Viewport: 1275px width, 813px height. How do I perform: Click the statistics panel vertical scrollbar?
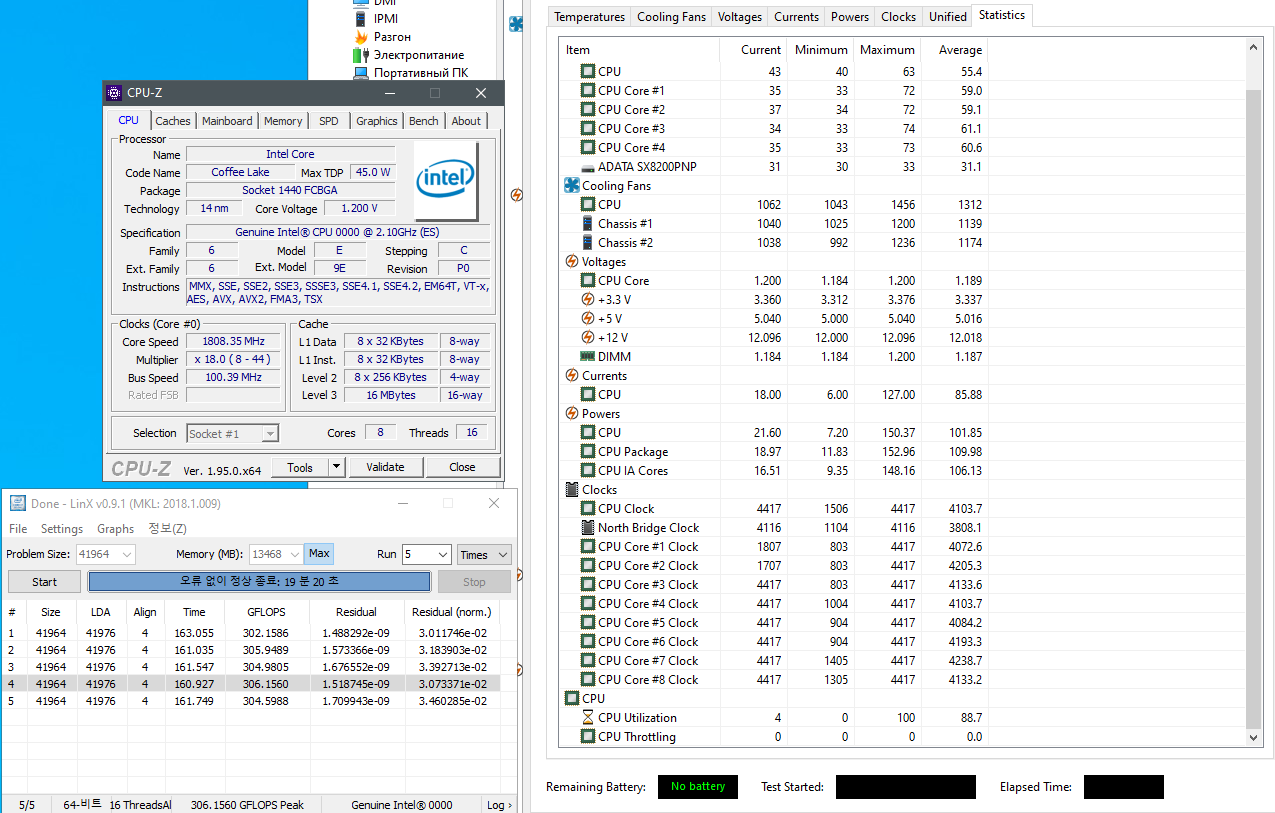(1255, 408)
